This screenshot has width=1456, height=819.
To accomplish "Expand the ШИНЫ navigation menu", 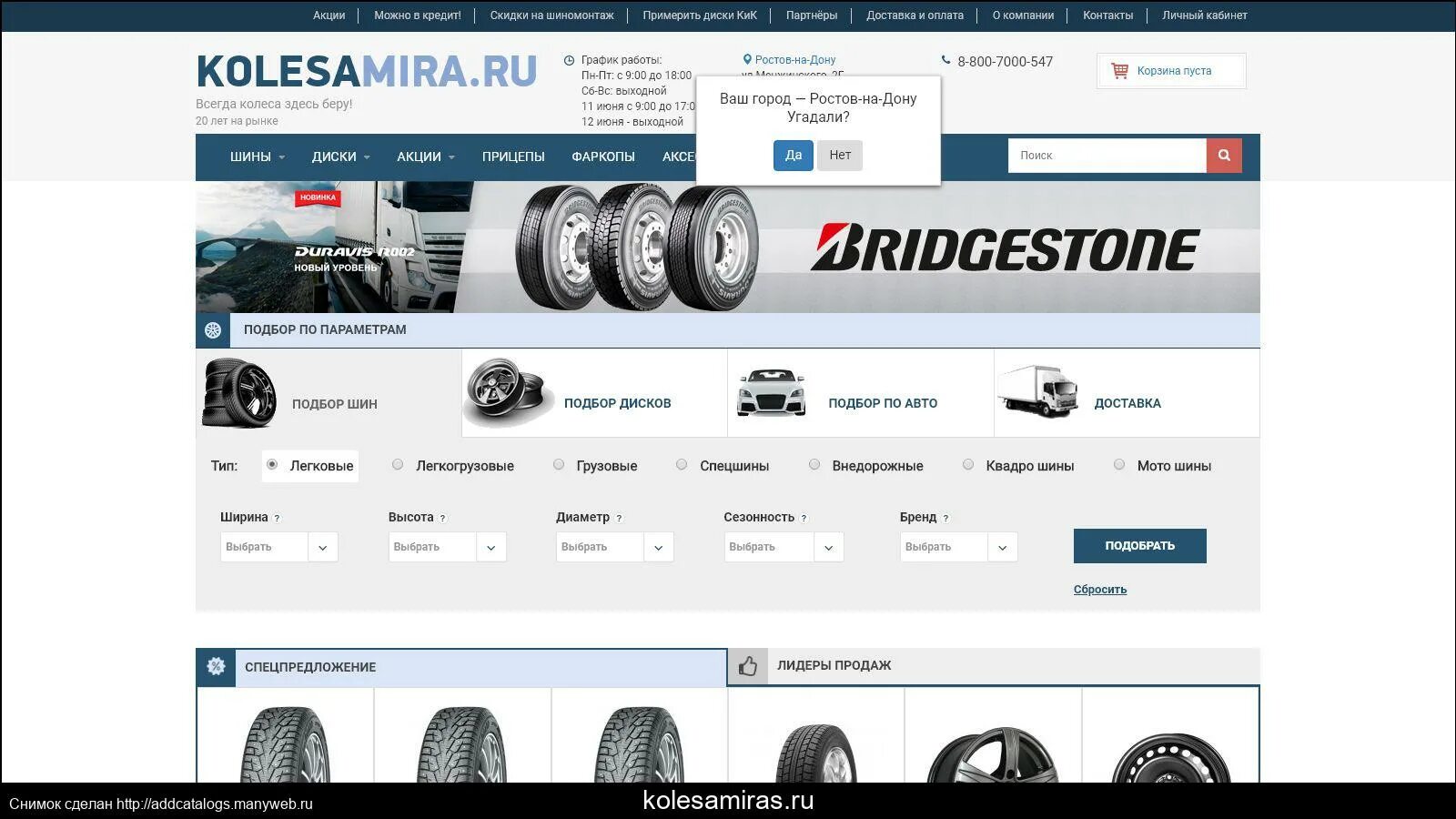I will [x=258, y=157].
